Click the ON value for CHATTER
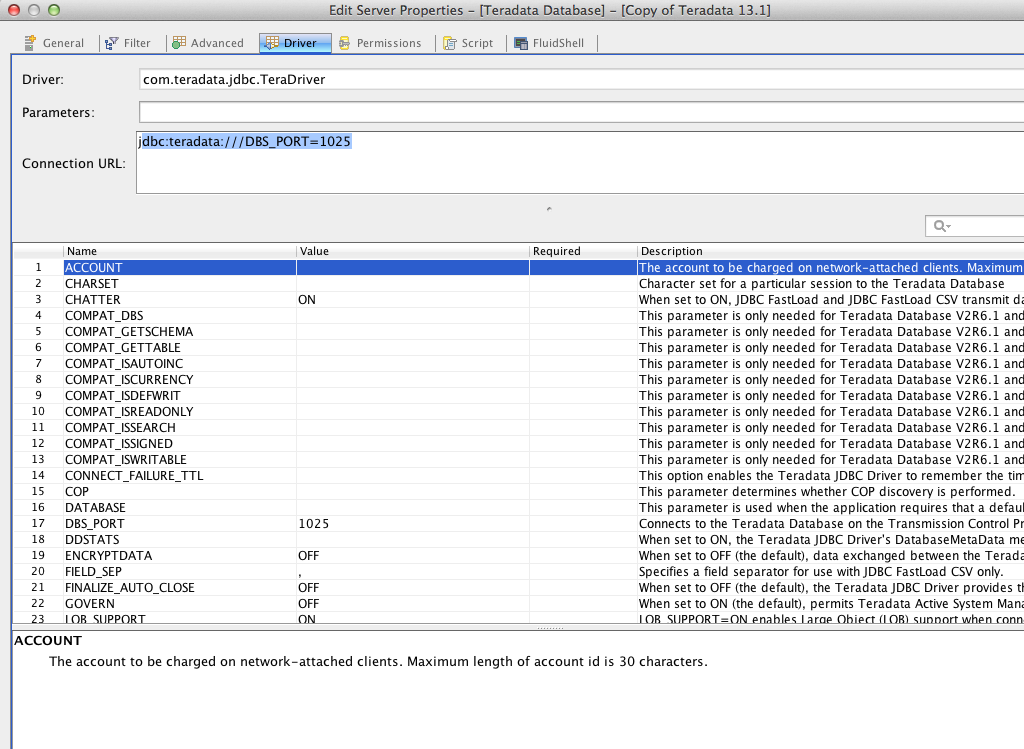 coord(307,300)
